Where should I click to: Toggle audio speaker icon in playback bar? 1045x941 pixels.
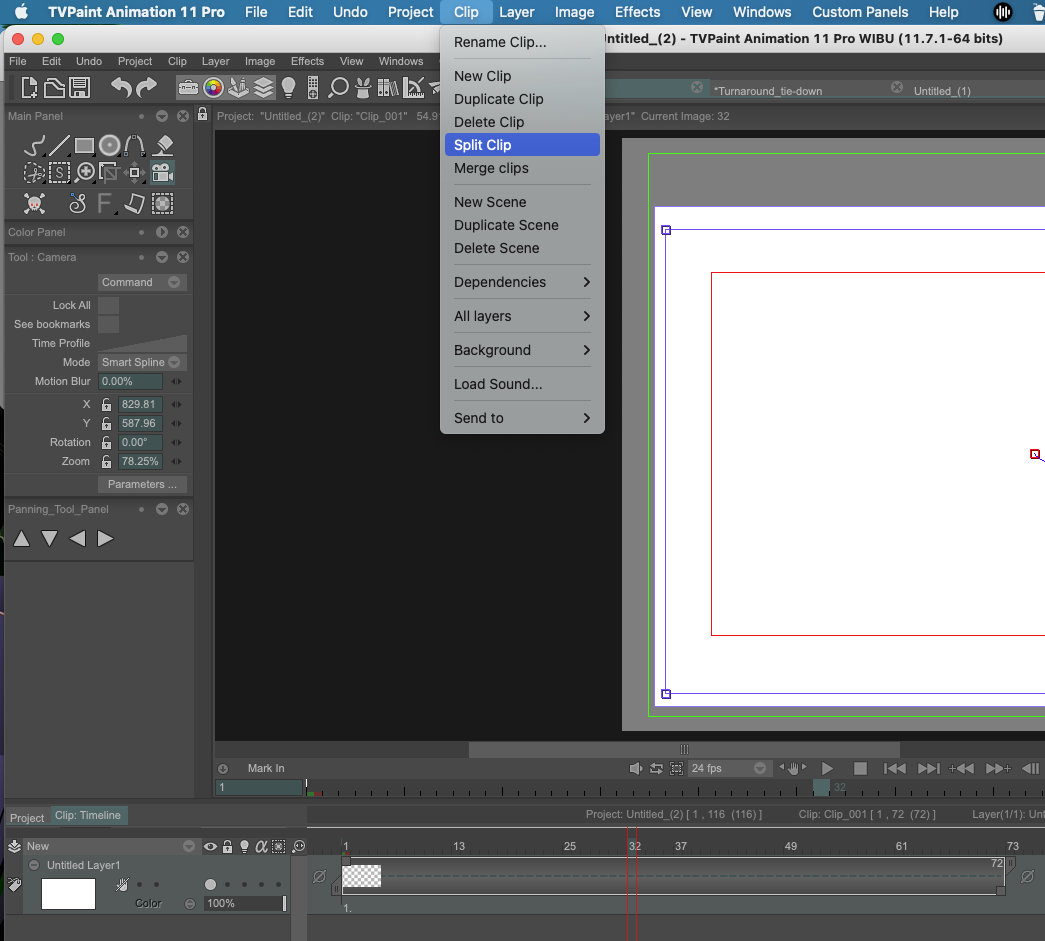tap(635, 768)
